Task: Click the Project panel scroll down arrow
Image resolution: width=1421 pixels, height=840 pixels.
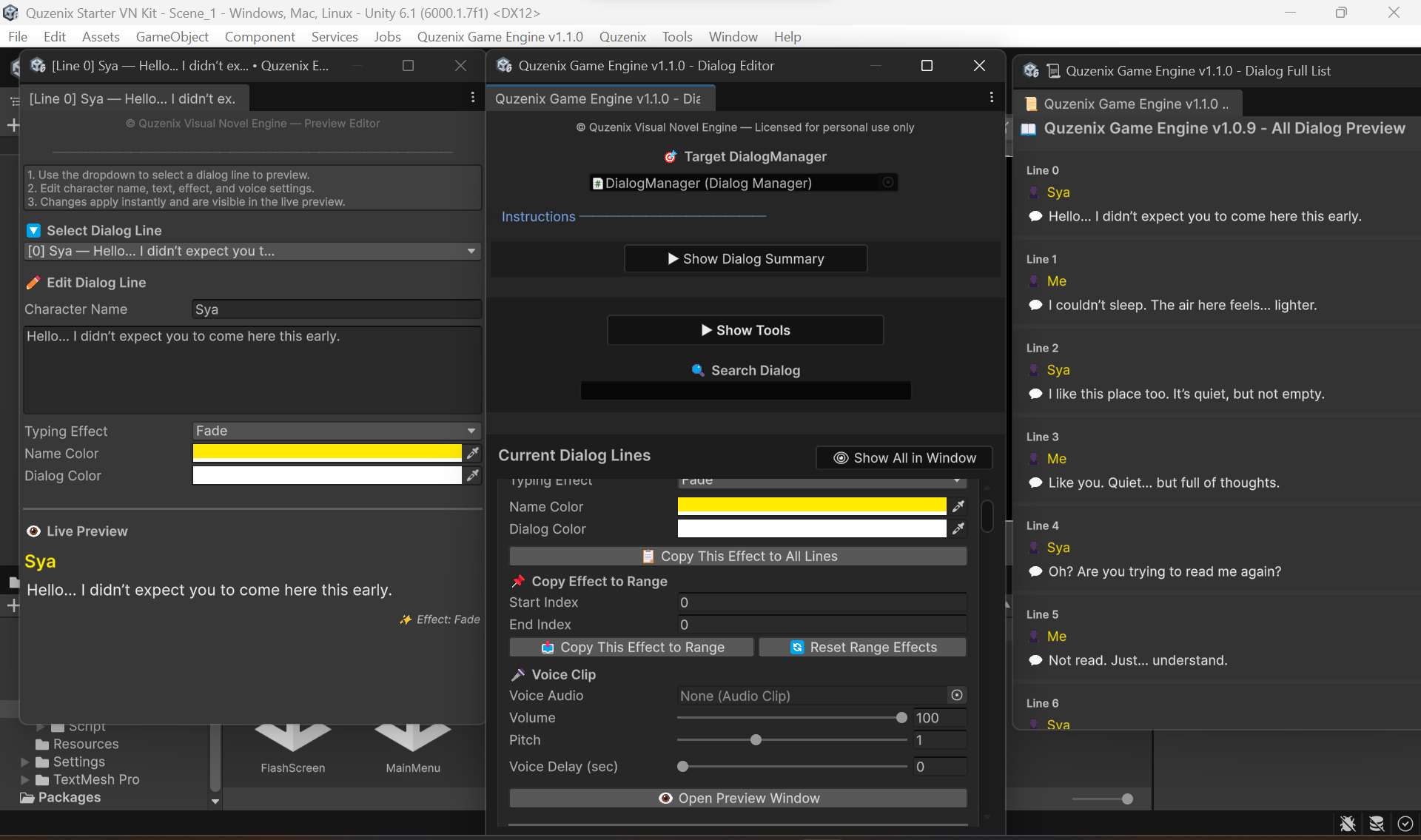Action: coord(215,802)
